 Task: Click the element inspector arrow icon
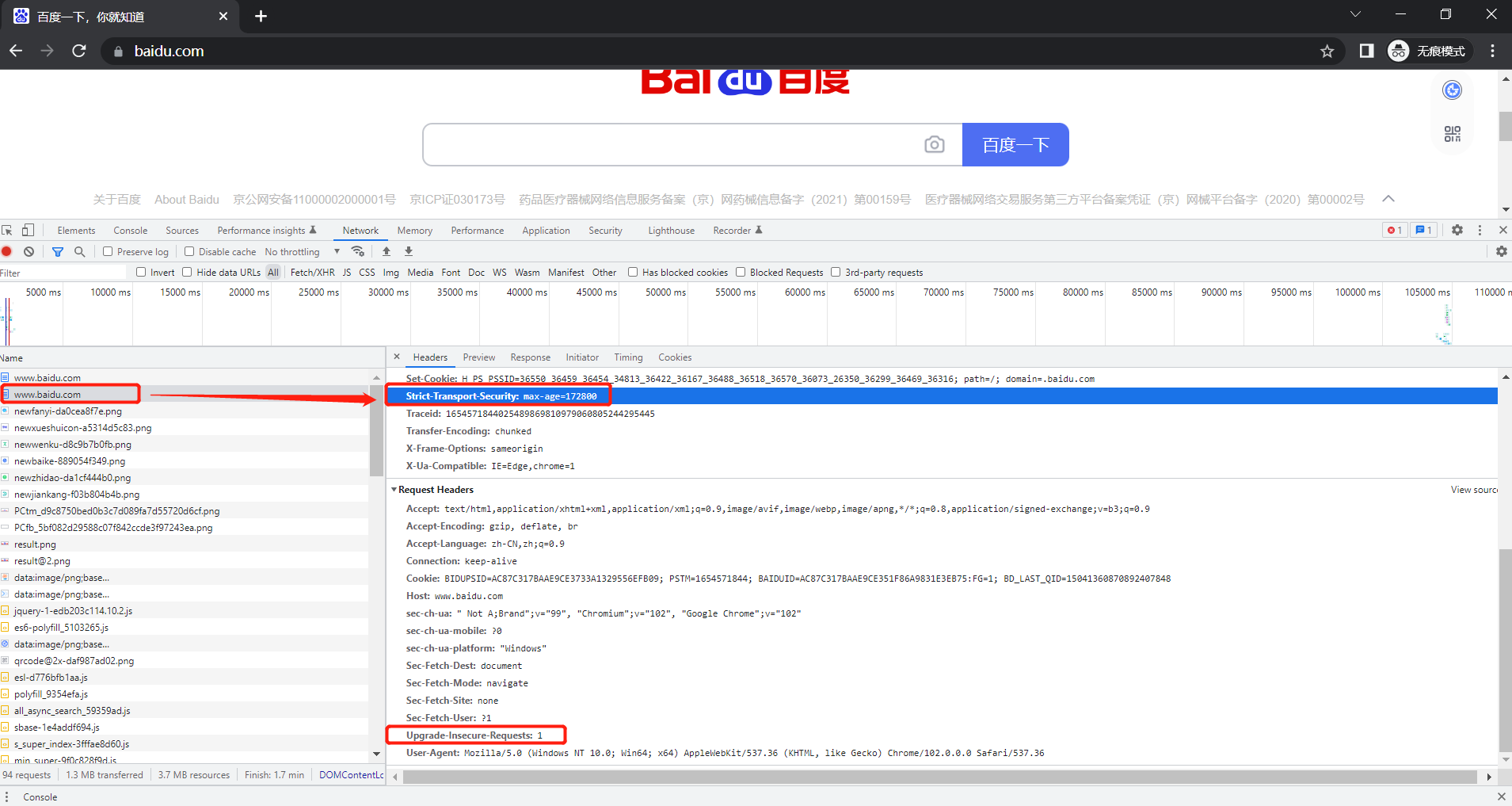(x=7, y=230)
